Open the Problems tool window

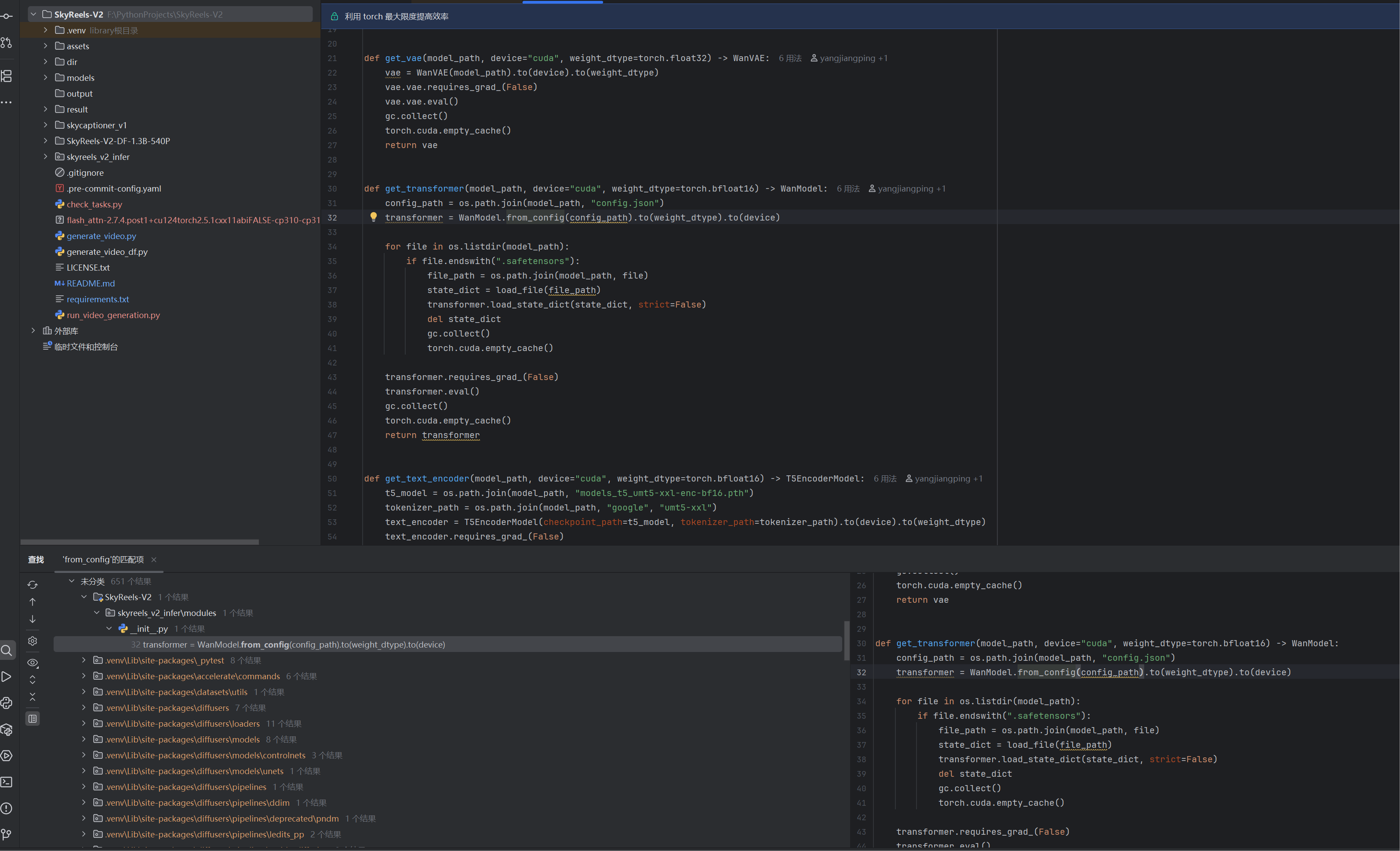(7, 808)
